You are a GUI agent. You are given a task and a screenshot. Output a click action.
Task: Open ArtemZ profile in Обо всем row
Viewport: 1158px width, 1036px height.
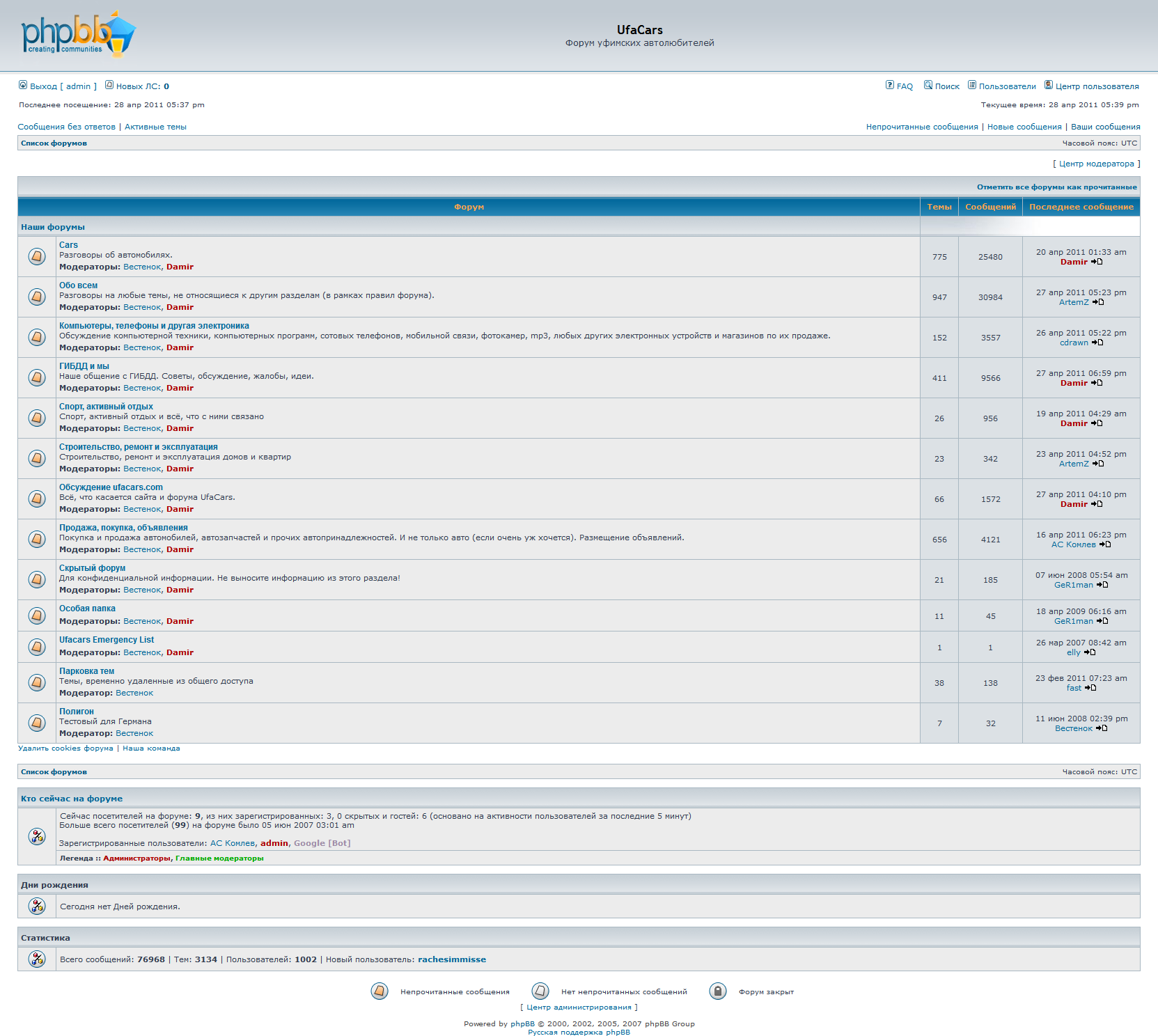point(1074,302)
